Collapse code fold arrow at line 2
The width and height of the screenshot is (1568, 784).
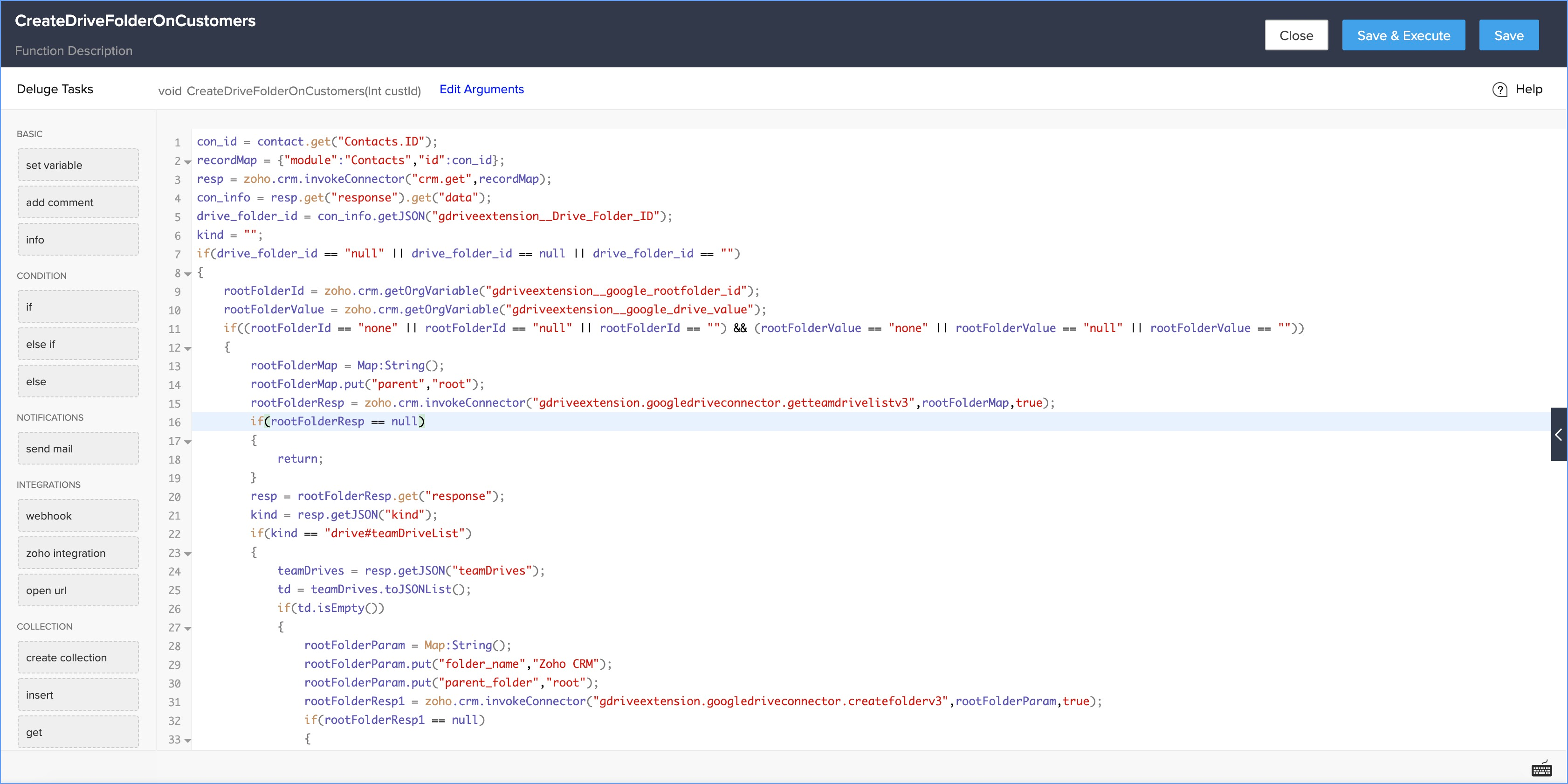tap(188, 161)
